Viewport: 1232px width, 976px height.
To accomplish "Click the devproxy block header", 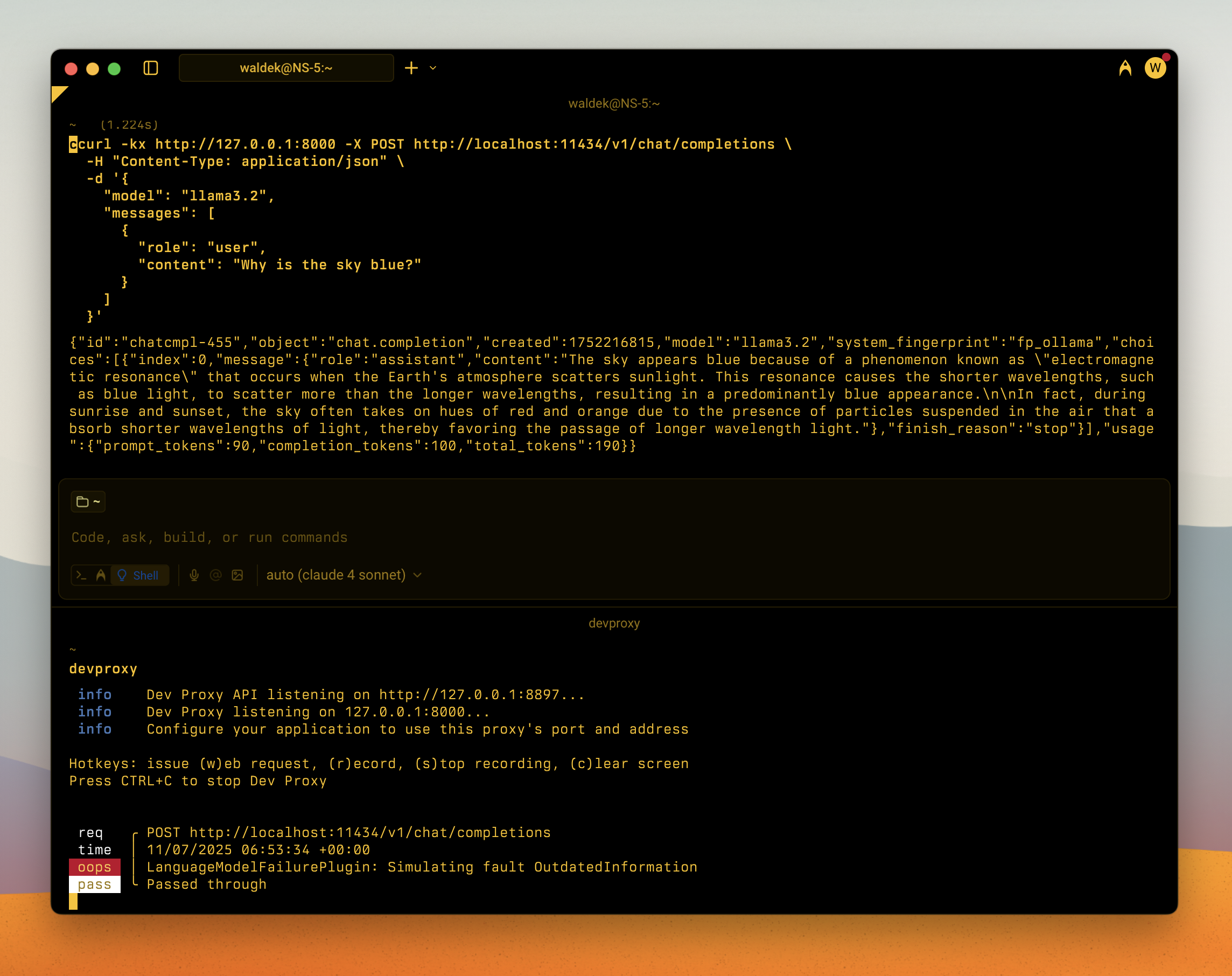I will pos(614,623).
